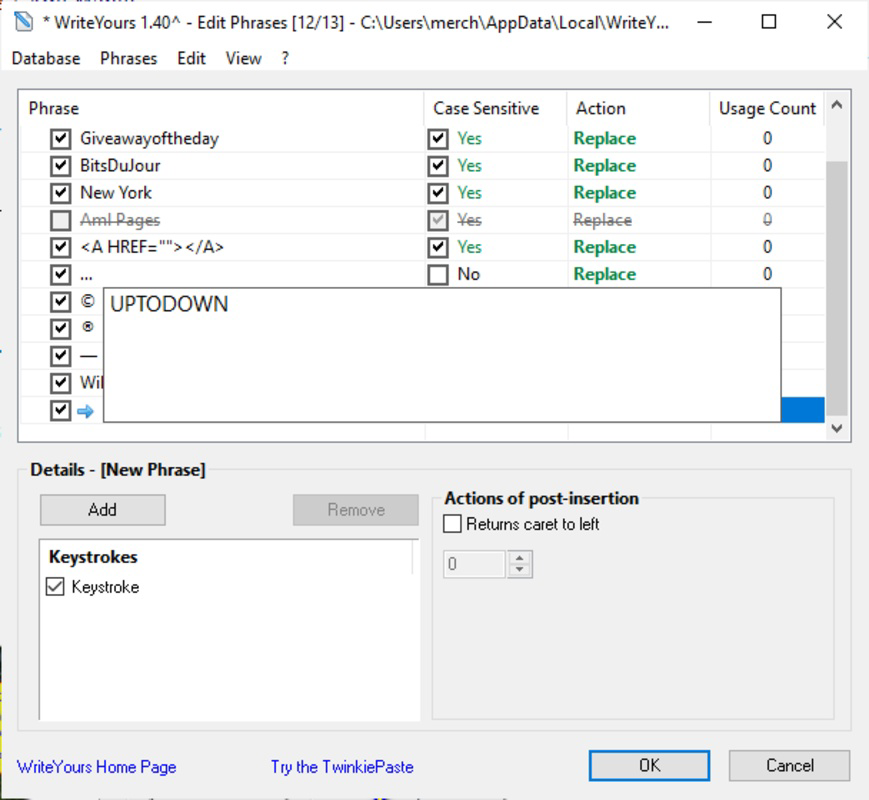Click inside the UPTODOWN phrase edit box

tap(442, 355)
